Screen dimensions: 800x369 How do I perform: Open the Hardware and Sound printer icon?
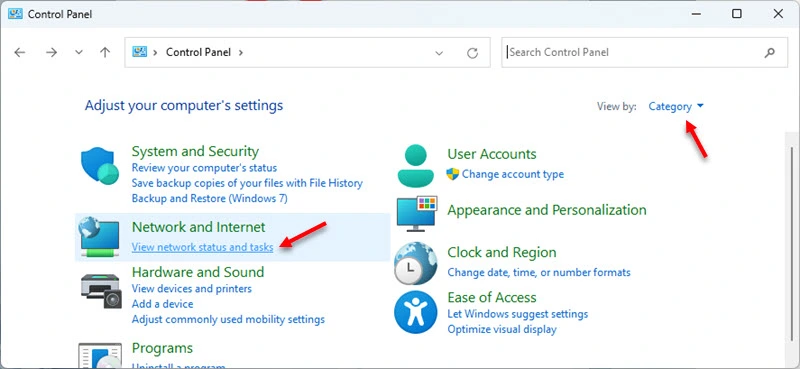click(102, 291)
